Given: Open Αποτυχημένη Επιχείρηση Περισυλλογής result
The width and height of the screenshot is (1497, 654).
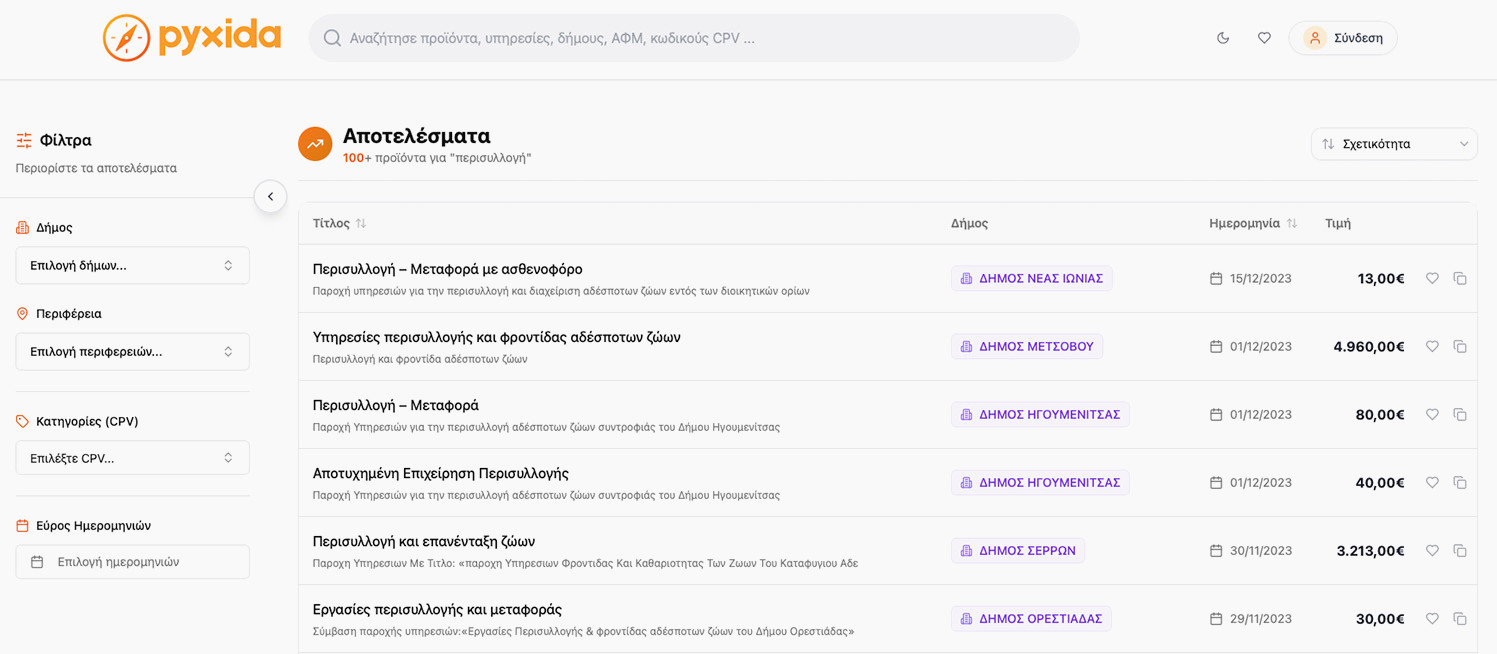Looking at the screenshot, I should [x=440, y=474].
